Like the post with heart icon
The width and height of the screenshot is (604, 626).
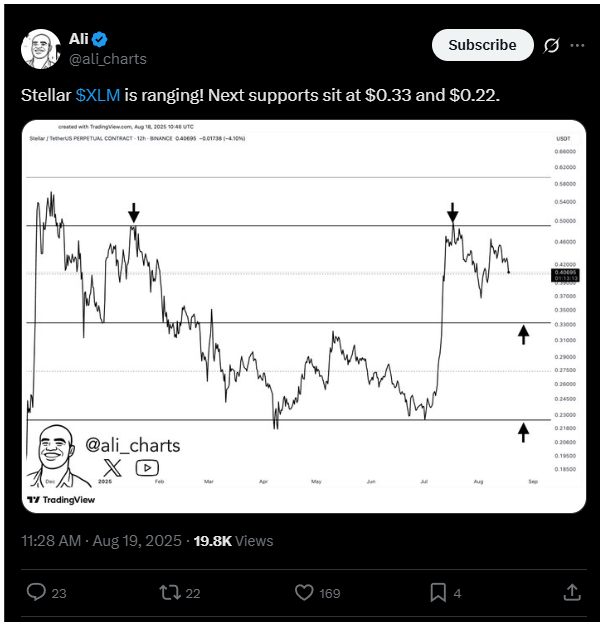pyautogui.click(x=304, y=592)
